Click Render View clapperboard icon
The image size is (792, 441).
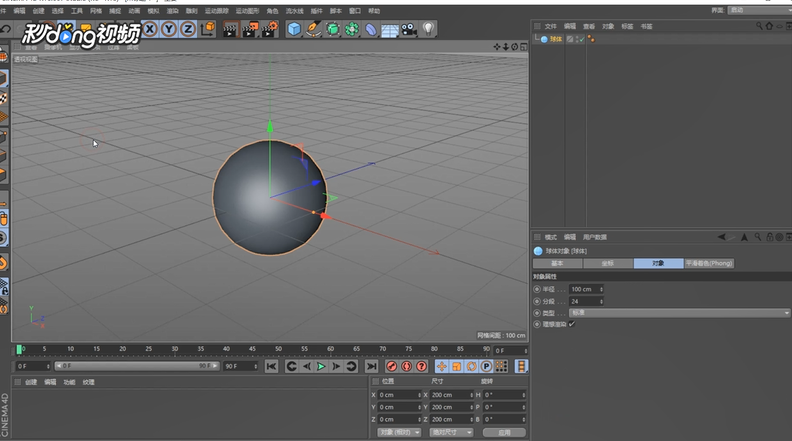click(231, 29)
